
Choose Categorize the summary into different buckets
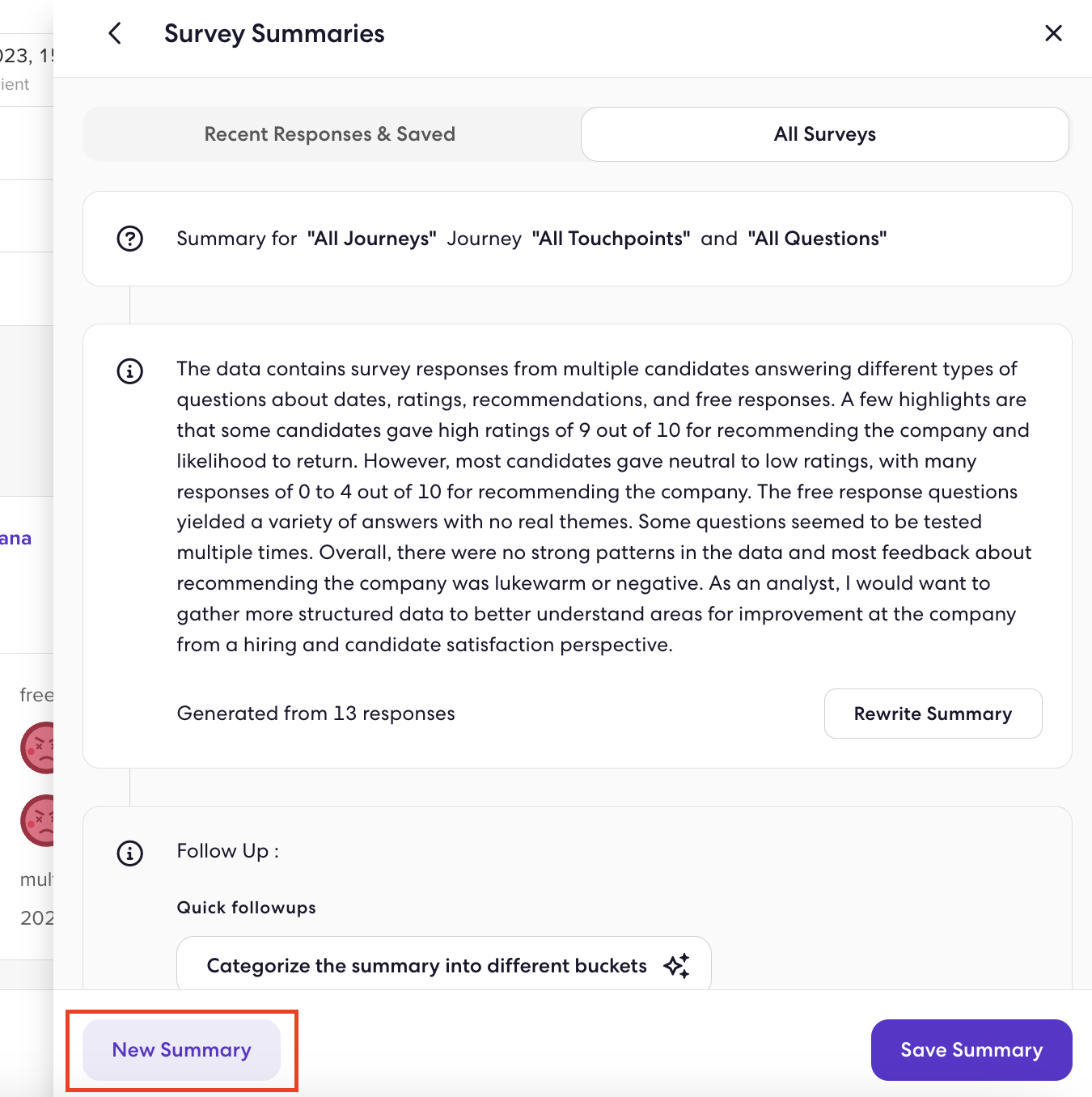[x=444, y=964]
